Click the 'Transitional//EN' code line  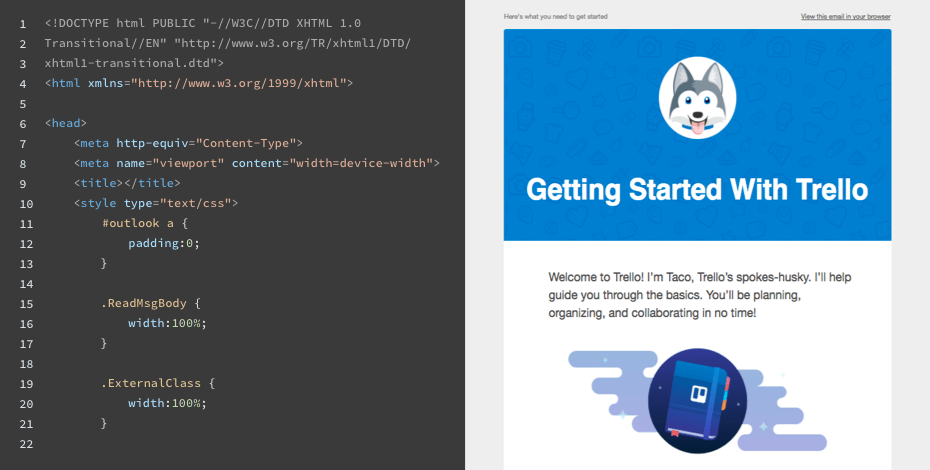[x=227, y=43]
